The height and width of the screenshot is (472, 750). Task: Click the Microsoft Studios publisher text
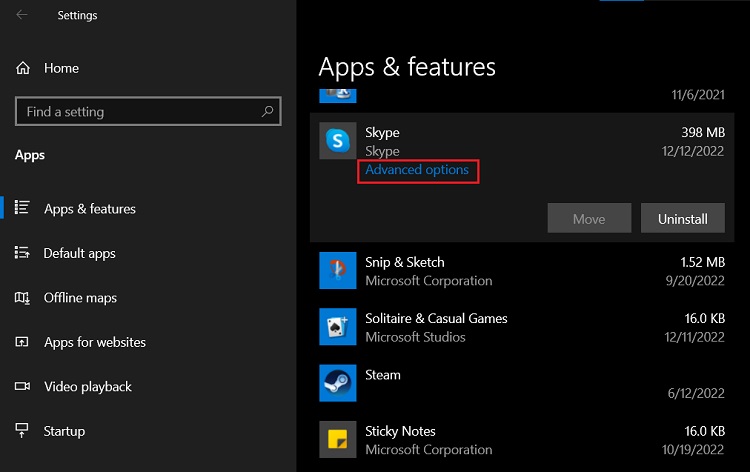point(415,337)
